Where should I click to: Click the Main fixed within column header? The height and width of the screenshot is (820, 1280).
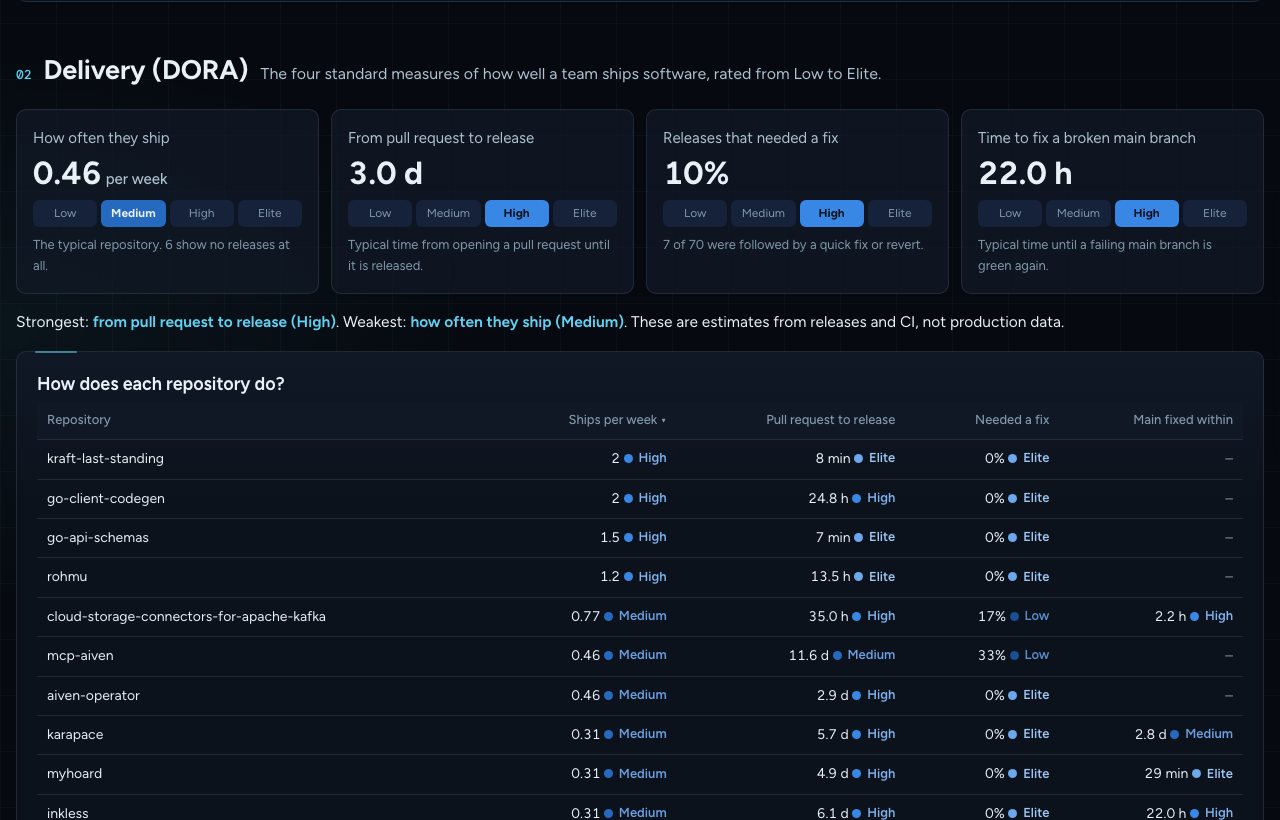1183,420
